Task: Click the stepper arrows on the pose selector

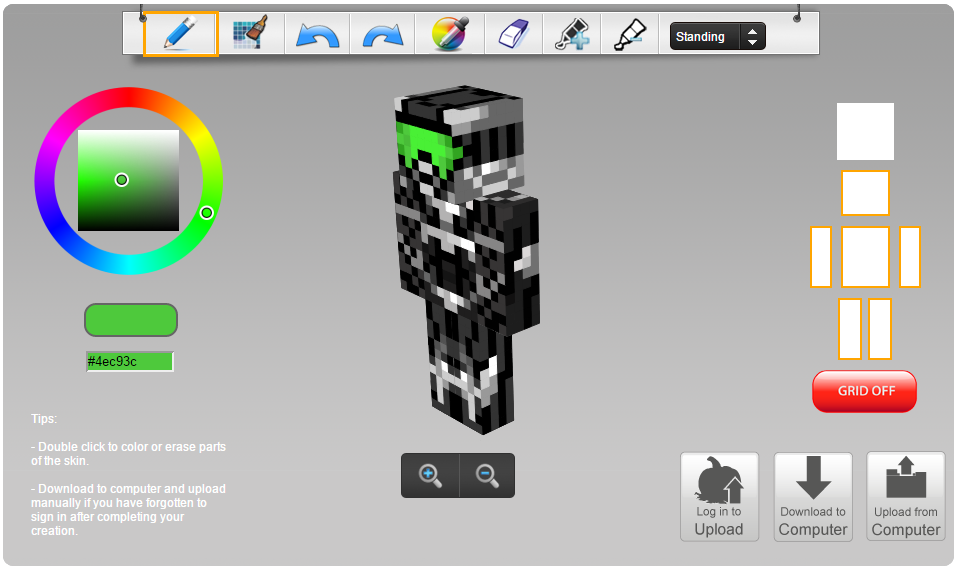Action: (752, 37)
